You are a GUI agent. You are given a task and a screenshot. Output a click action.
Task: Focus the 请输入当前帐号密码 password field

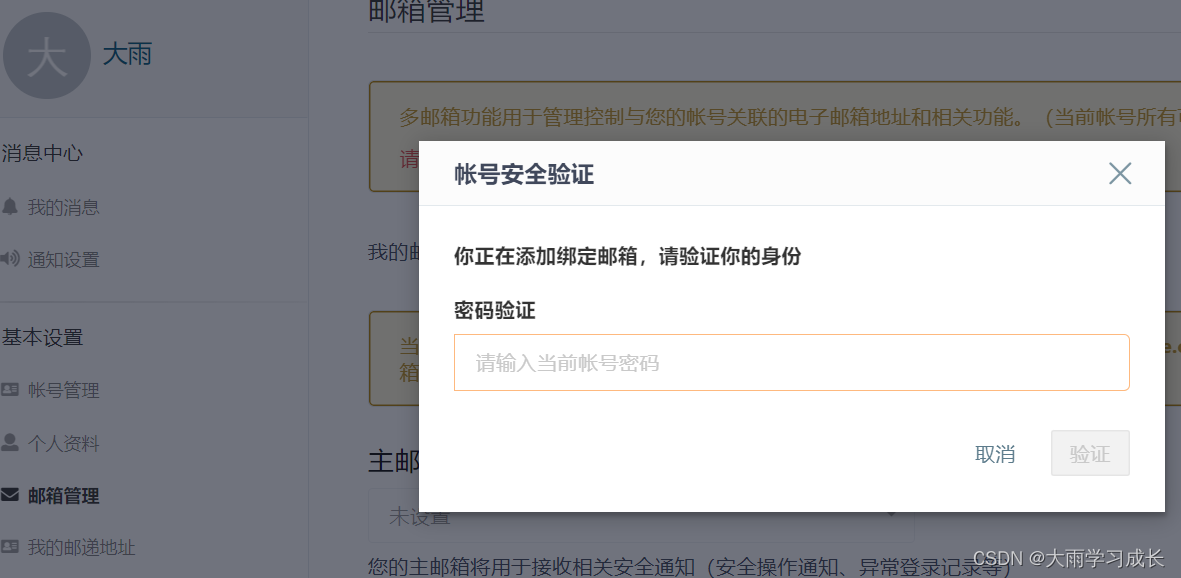click(792, 362)
